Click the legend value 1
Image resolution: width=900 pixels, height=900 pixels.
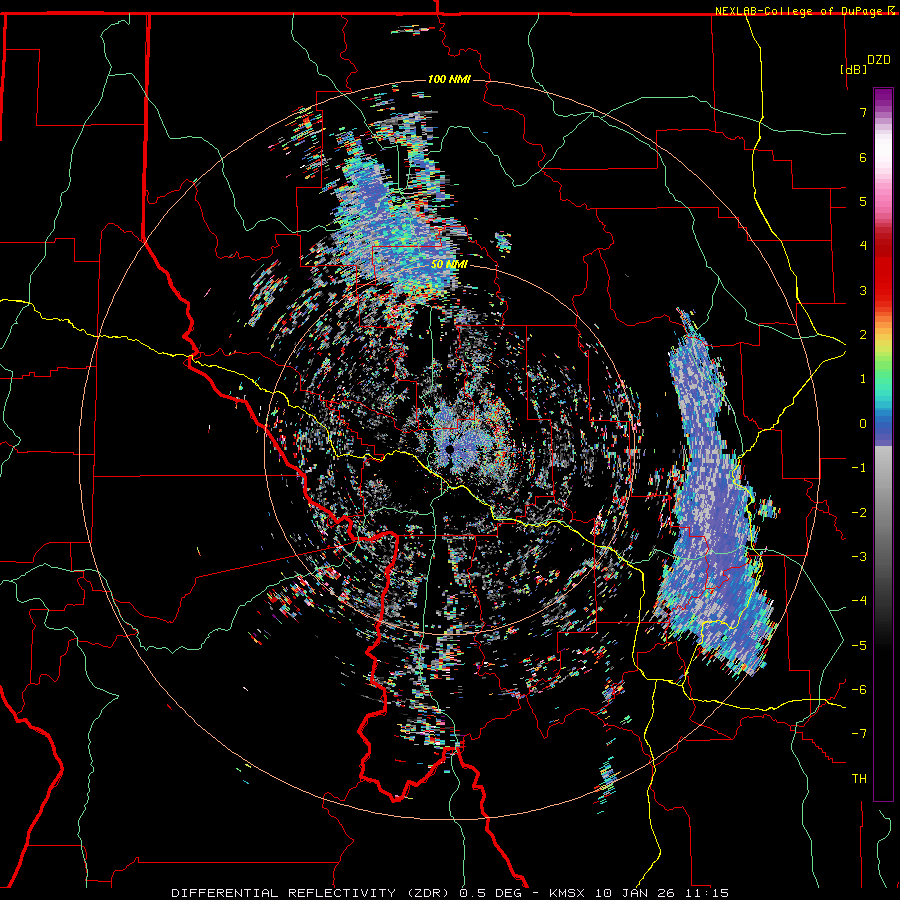(x=863, y=379)
